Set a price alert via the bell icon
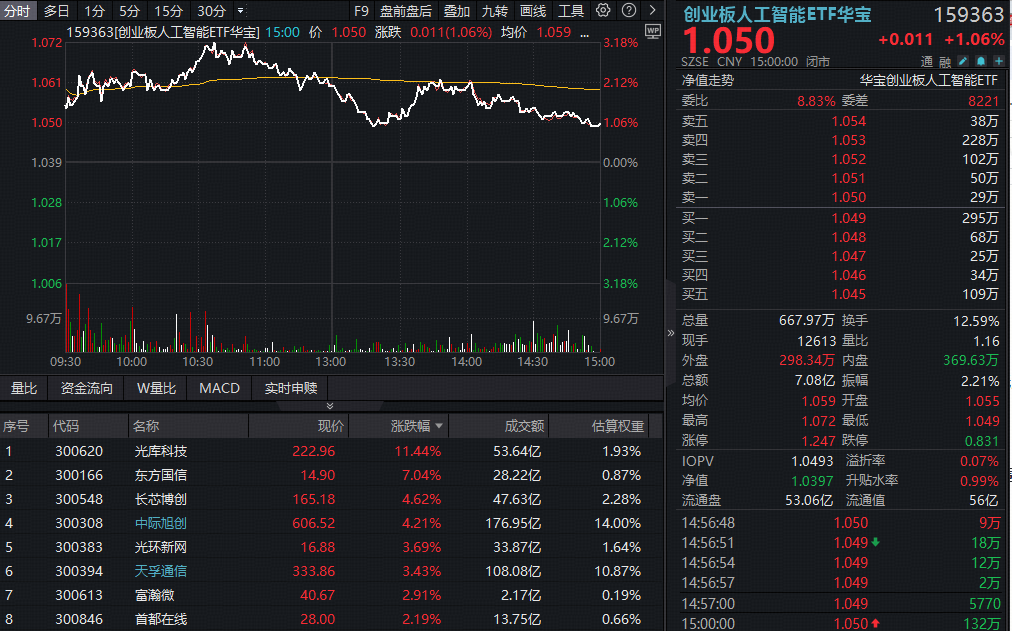 [981, 61]
